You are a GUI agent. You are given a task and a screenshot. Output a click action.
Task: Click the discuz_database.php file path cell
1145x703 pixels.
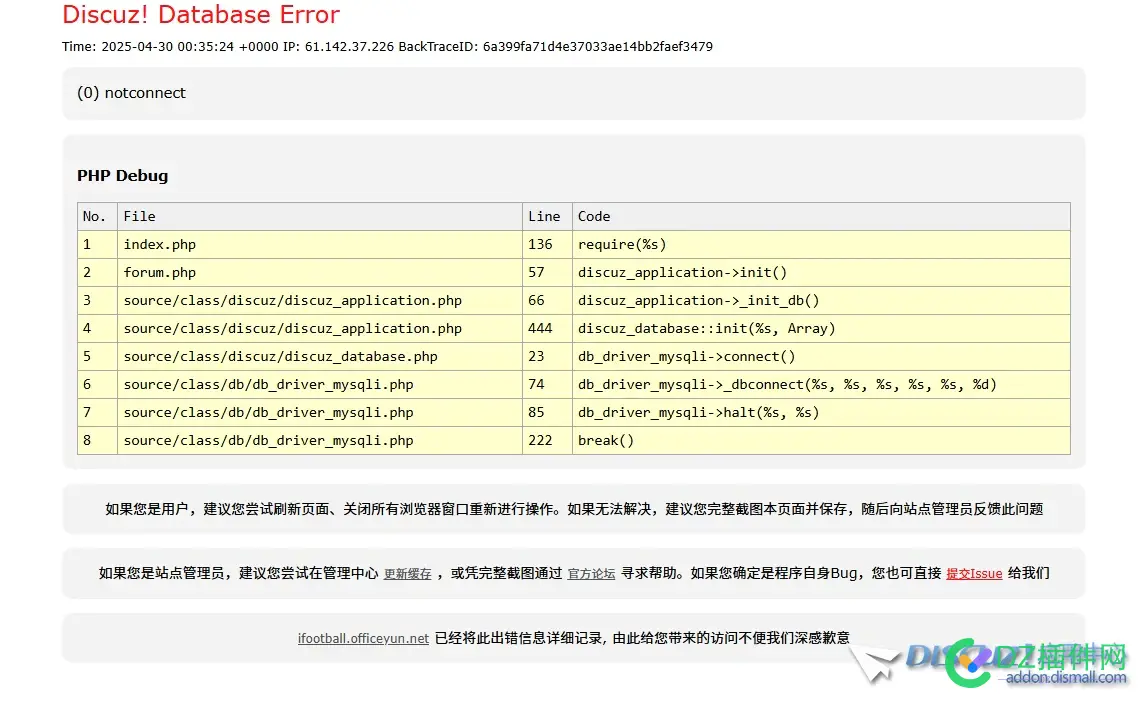coord(280,356)
